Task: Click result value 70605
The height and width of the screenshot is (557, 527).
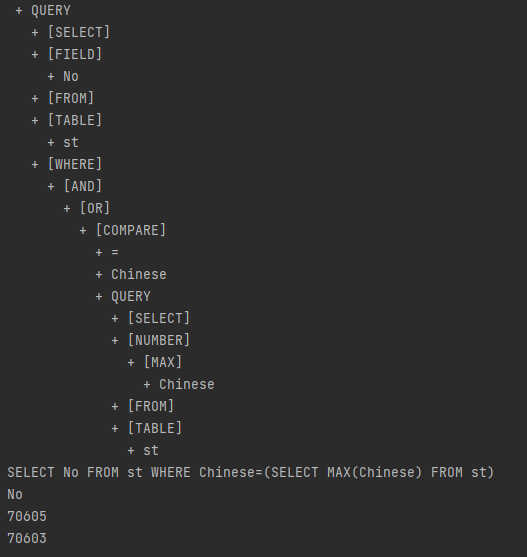Action: [x=27, y=517]
